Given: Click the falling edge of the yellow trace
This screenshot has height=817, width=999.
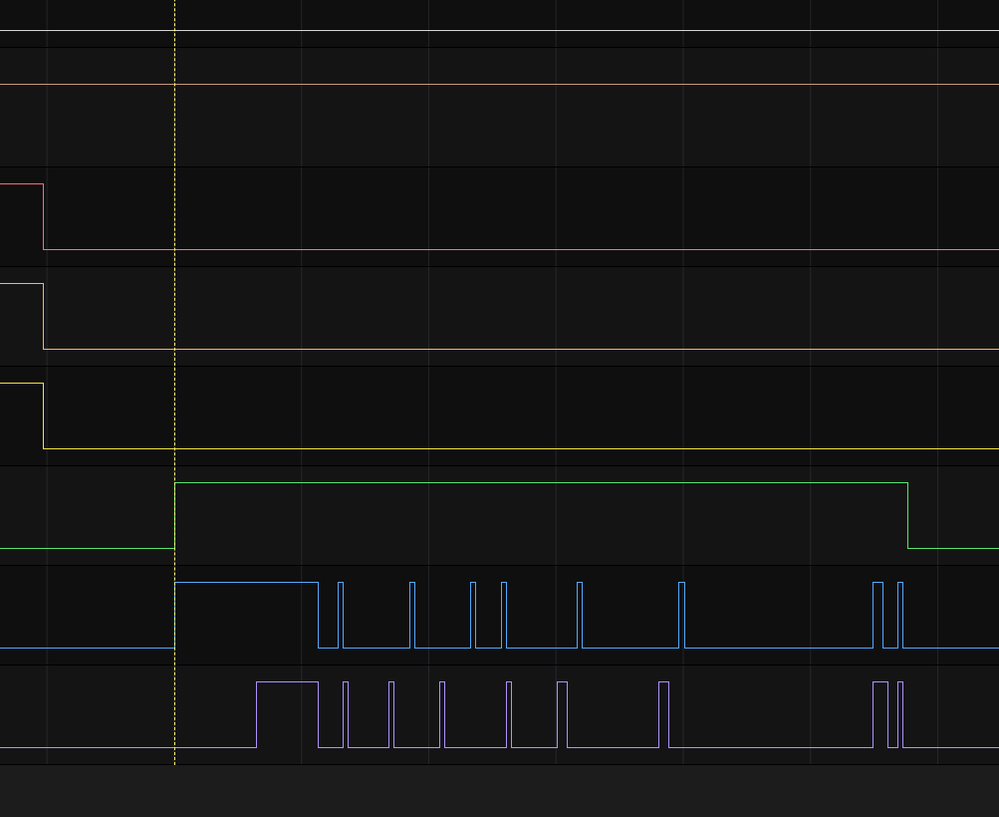Looking at the screenshot, I should [43, 416].
